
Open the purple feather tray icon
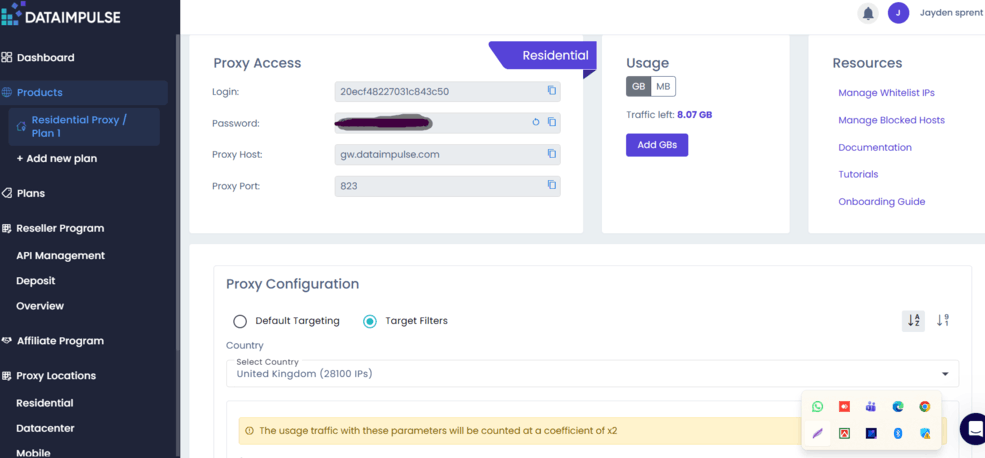[x=817, y=433]
